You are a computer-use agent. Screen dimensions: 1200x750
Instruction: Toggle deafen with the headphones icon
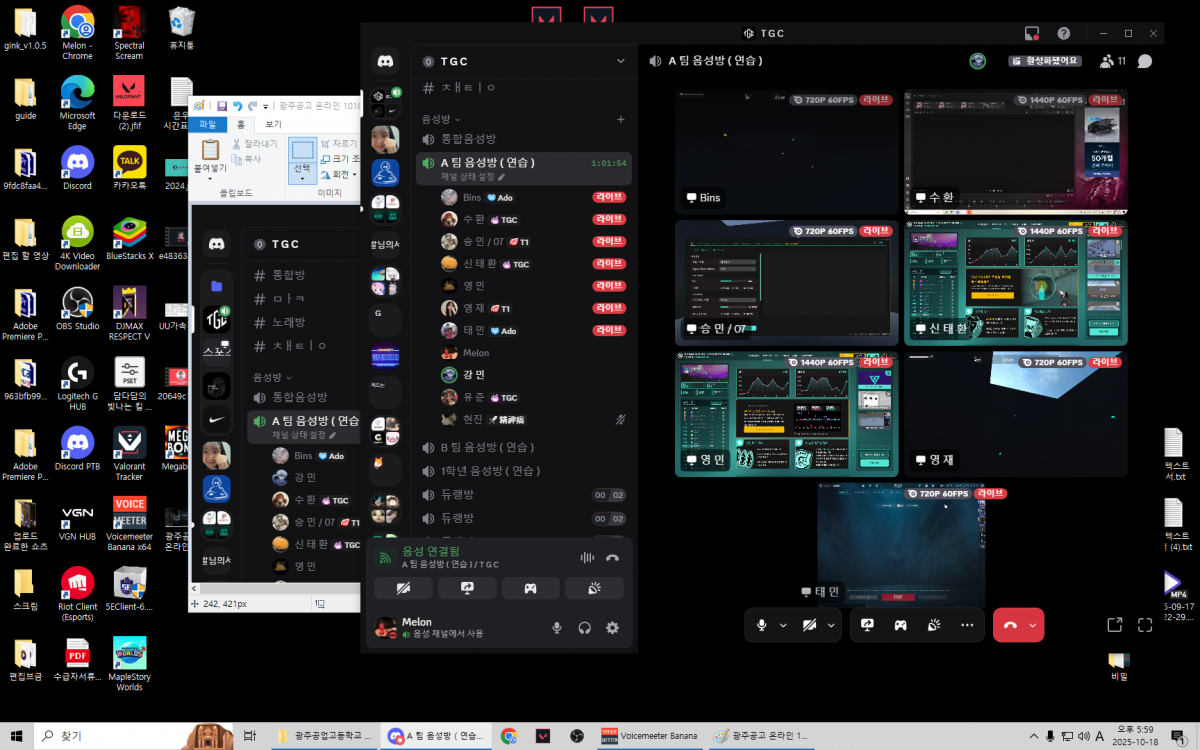(x=585, y=628)
